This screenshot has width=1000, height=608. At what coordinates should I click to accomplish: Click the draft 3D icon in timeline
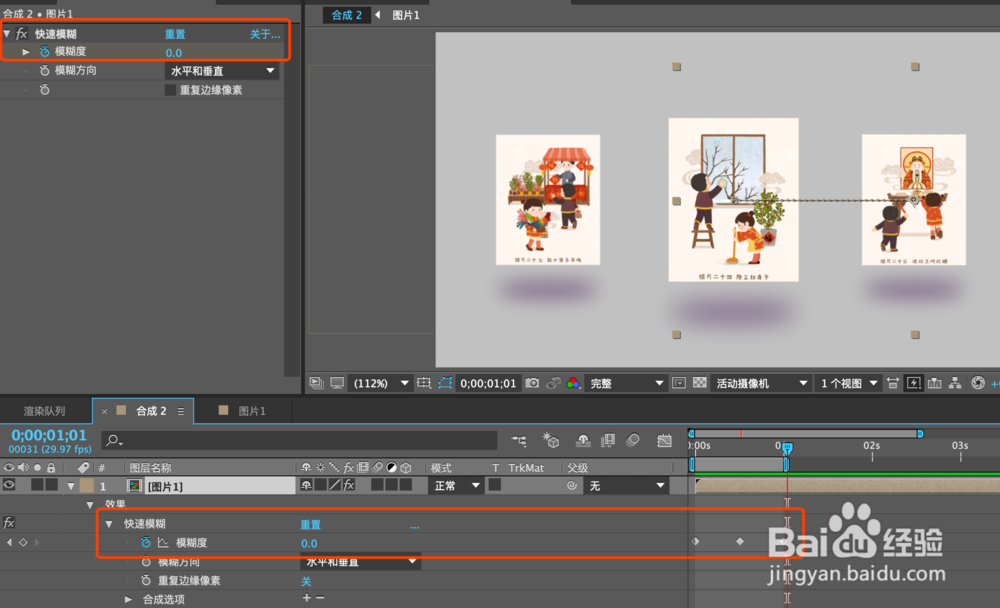550,440
